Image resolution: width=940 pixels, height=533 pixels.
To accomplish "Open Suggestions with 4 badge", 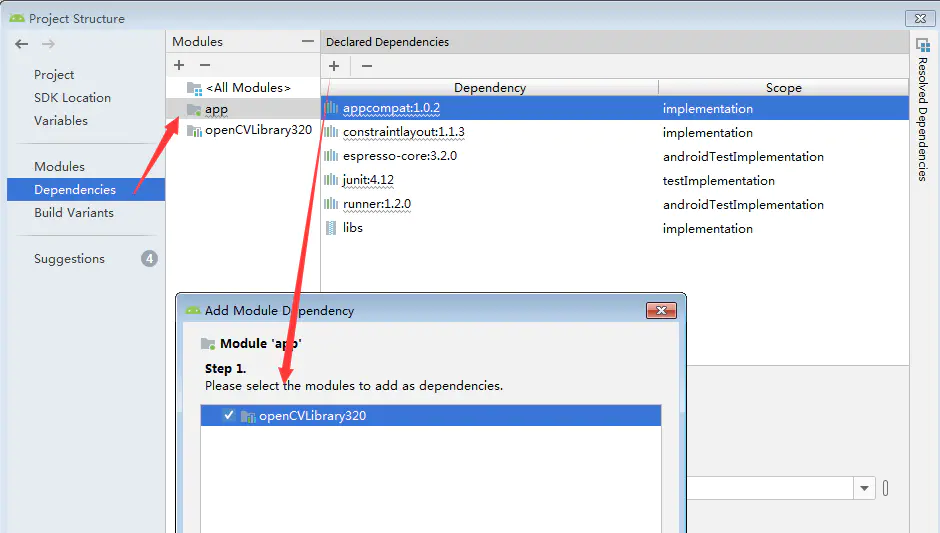I will tap(69, 259).
